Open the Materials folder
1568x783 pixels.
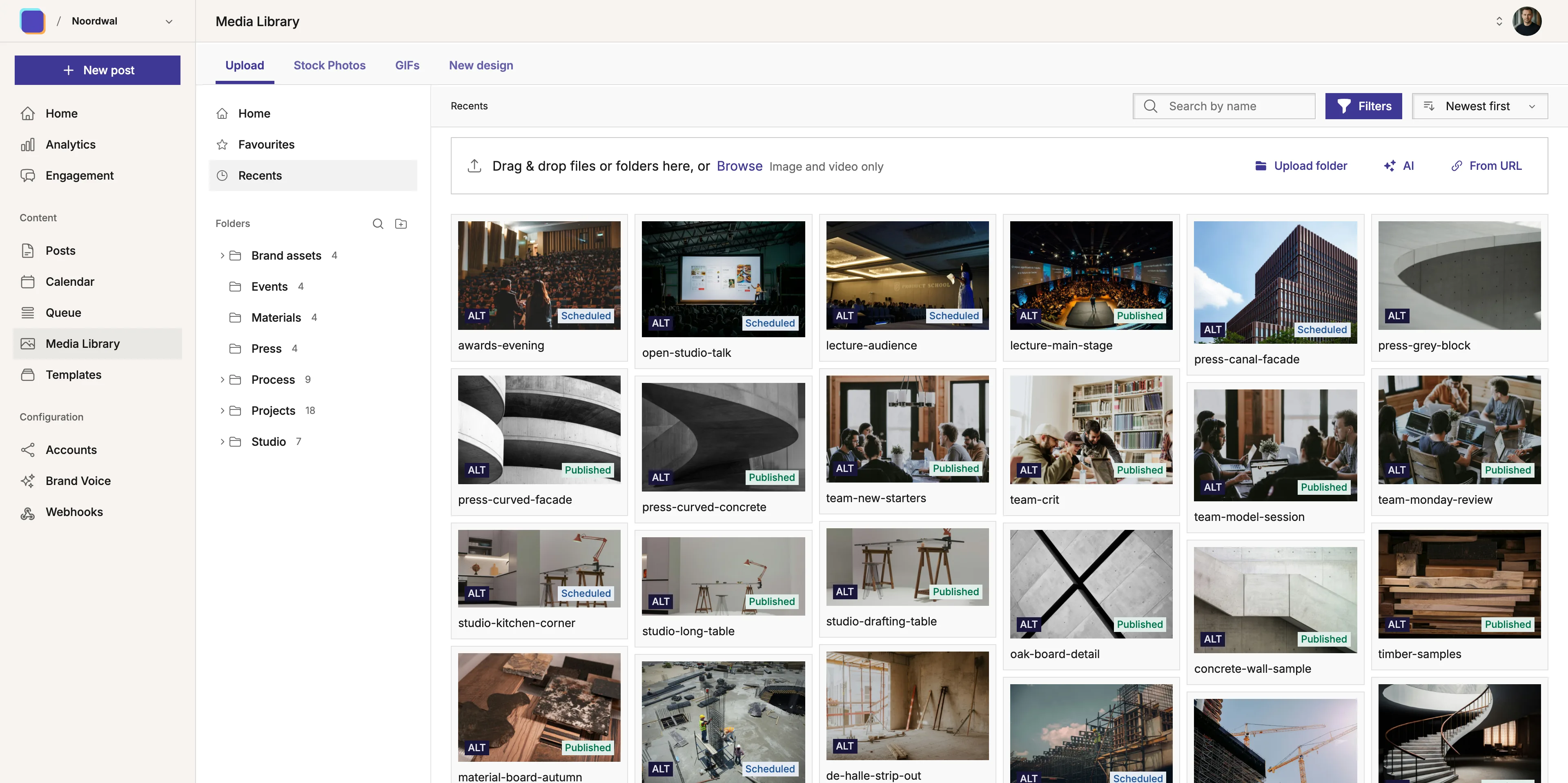276,318
